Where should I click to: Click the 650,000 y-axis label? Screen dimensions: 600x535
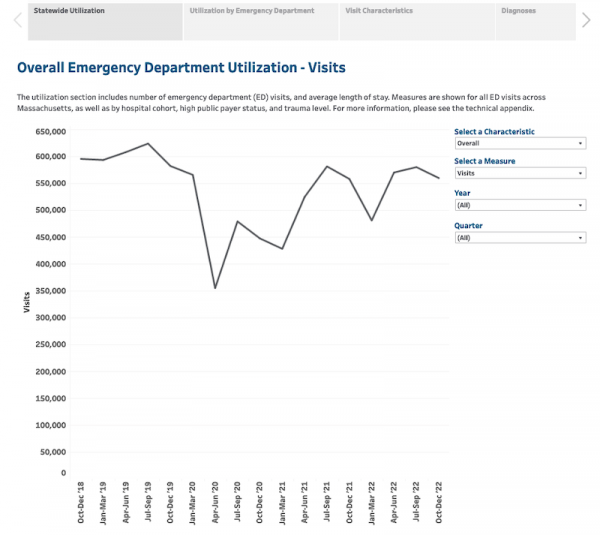(x=49, y=131)
